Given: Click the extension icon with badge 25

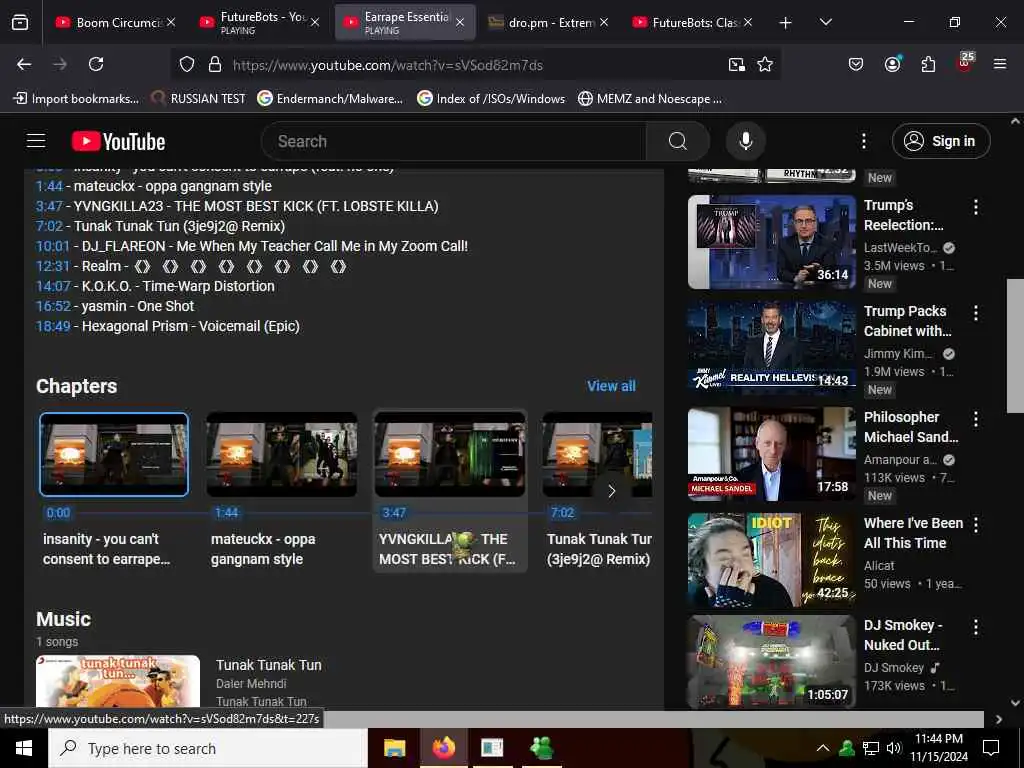Looking at the screenshot, I should [x=965, y=63].
